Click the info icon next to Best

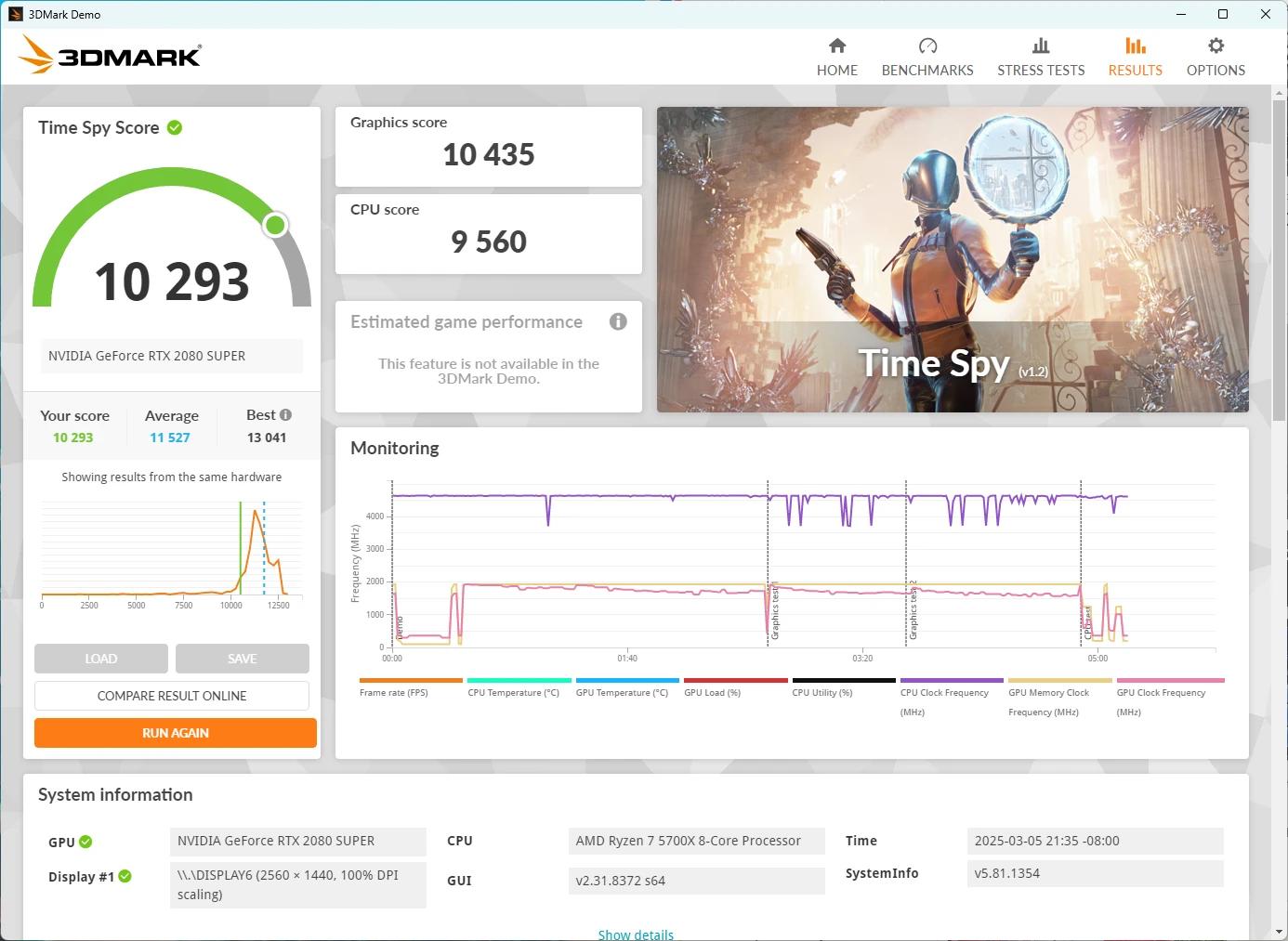284,414
